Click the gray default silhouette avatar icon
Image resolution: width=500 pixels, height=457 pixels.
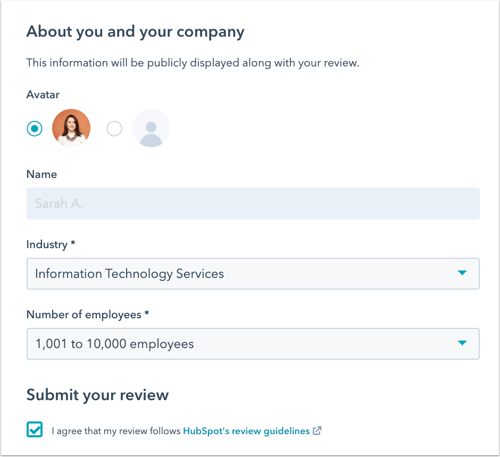click(x=151, y=128)
